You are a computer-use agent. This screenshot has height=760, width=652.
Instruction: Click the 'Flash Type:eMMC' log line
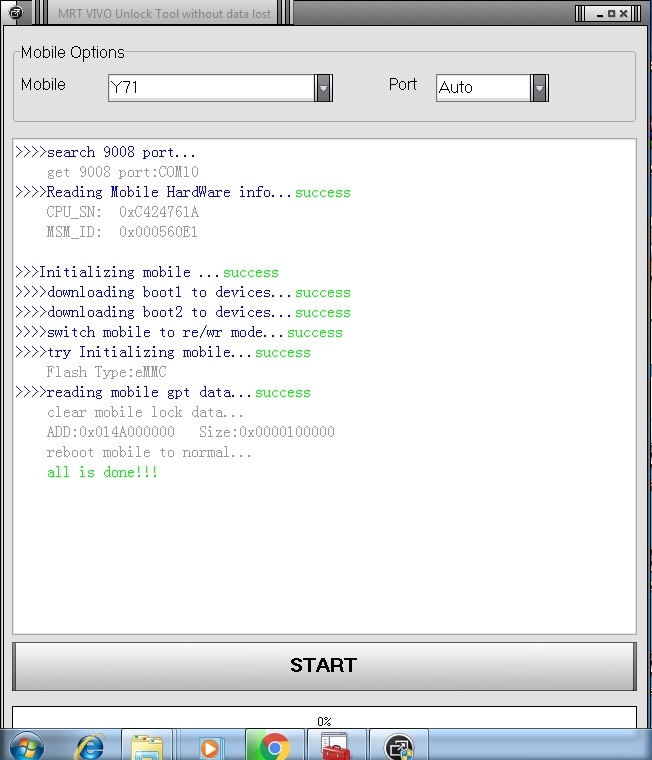[x=107, y=372]
